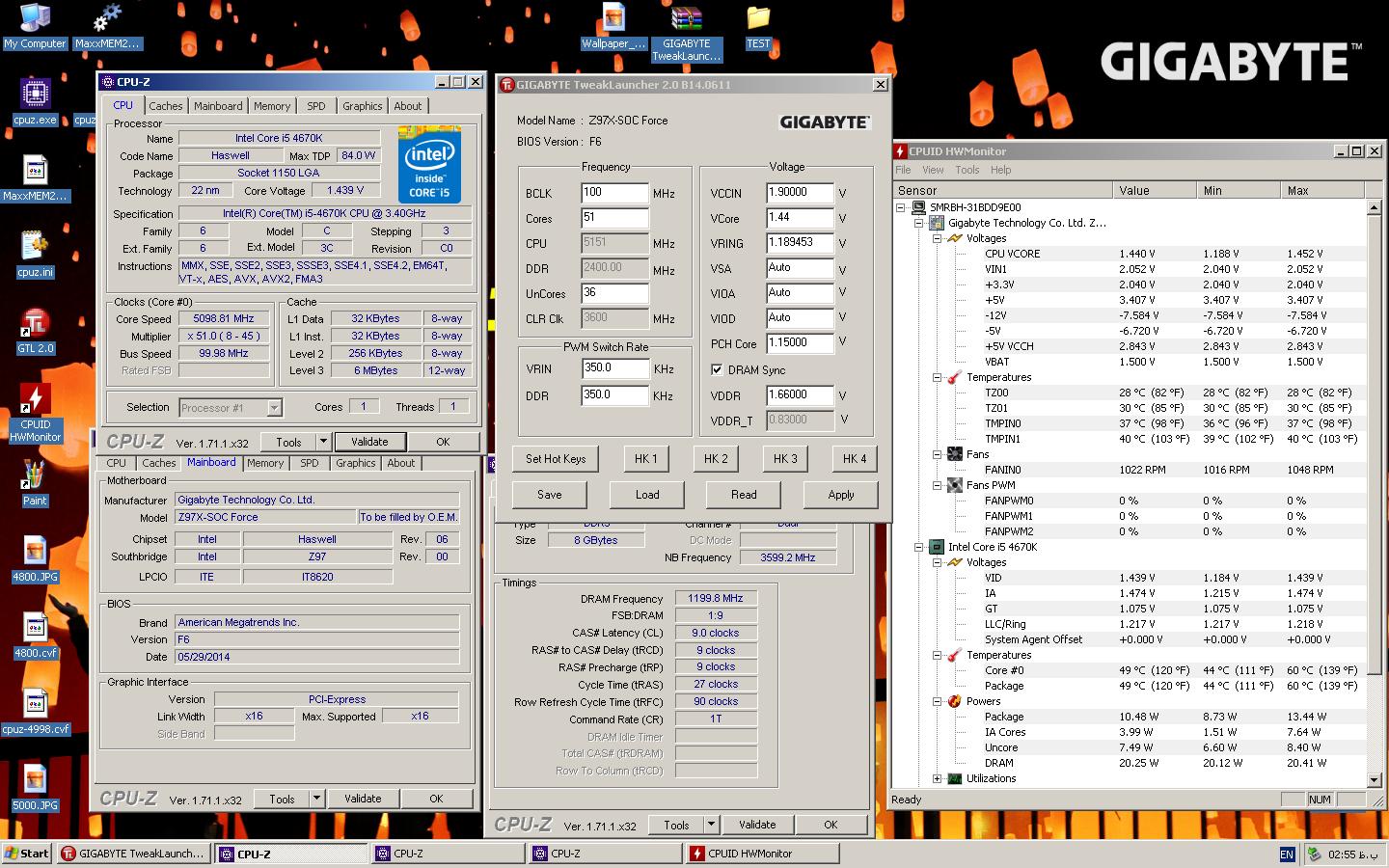Switch to CPUID HWMonitor taskbar item
Screen dimensions: 1389x868
click(762, 854)
